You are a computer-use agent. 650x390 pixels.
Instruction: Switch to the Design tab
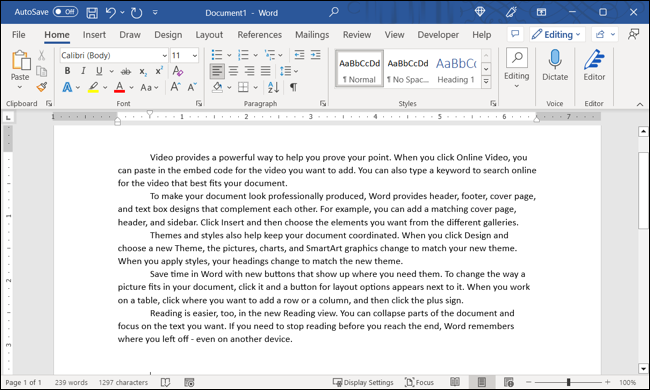coord(168,35)
